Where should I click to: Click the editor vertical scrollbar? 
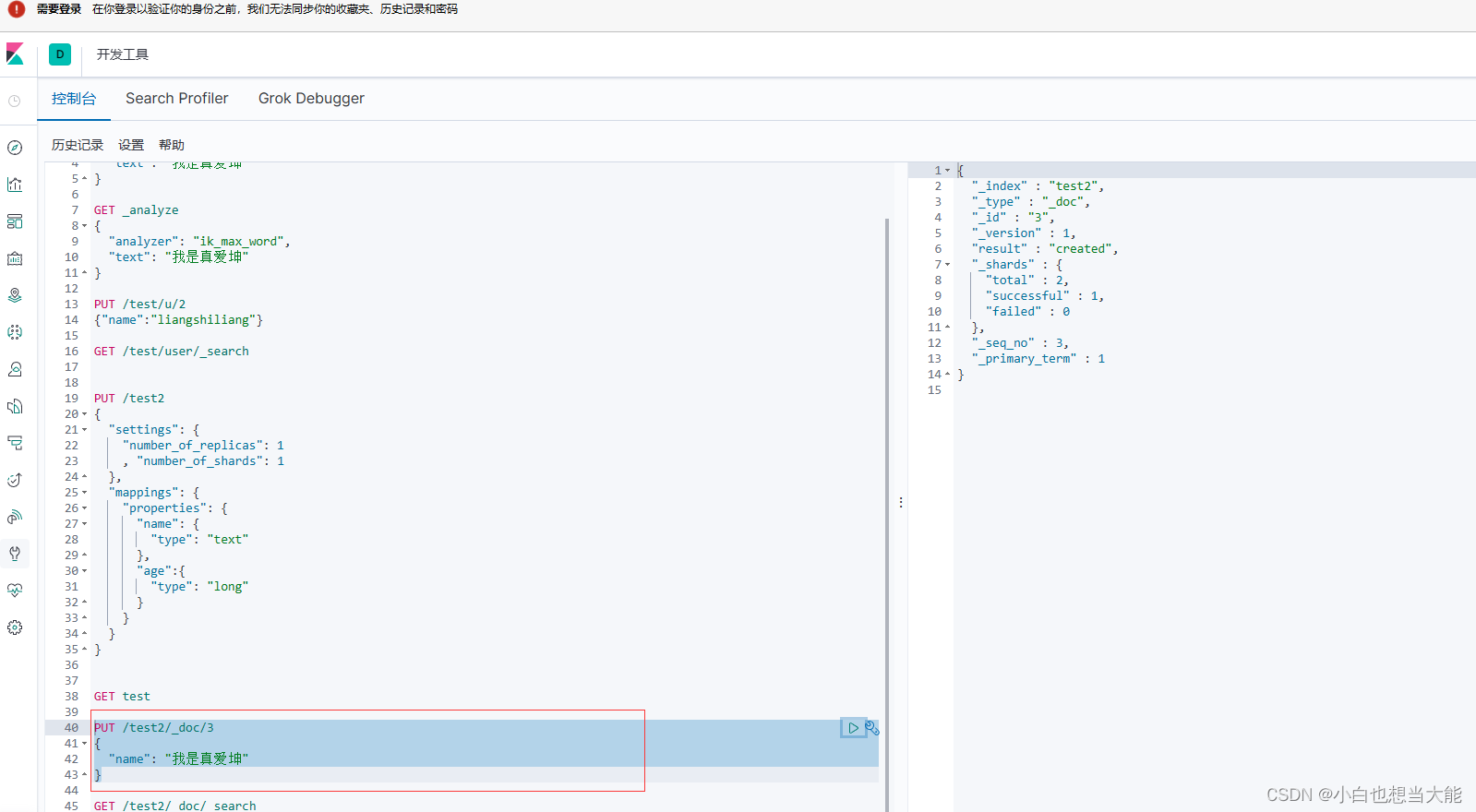click(x=887, y=515)
